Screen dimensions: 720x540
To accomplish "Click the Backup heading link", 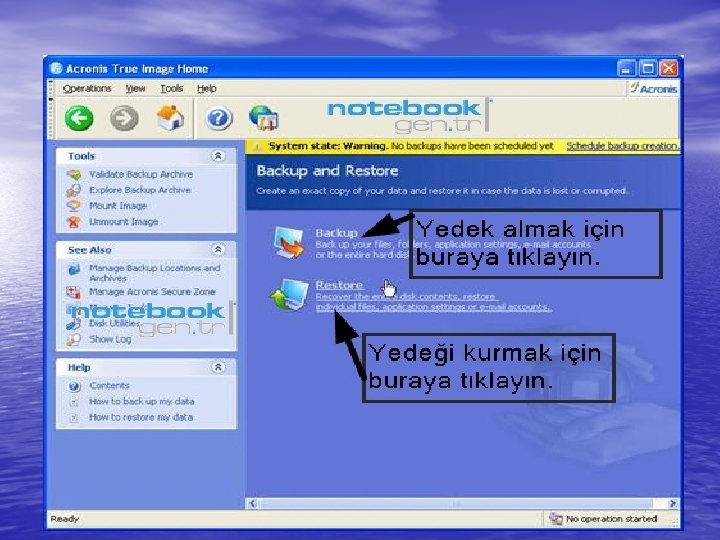I will point(336,233).
